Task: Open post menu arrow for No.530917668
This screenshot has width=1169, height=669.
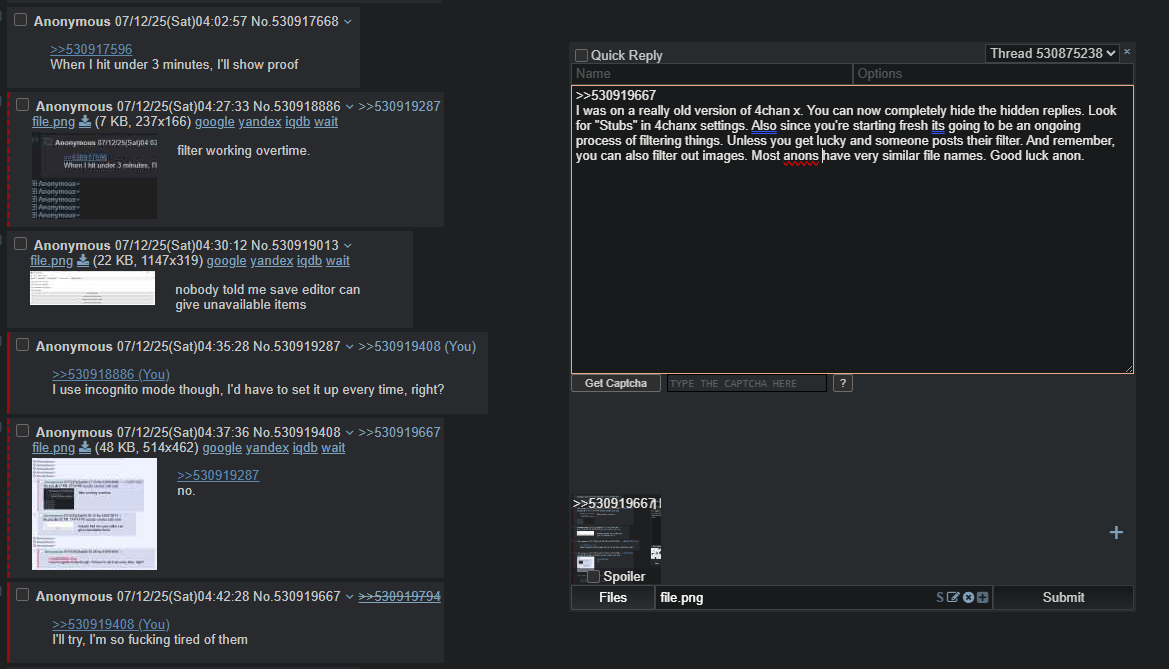Action: (347, 22)
